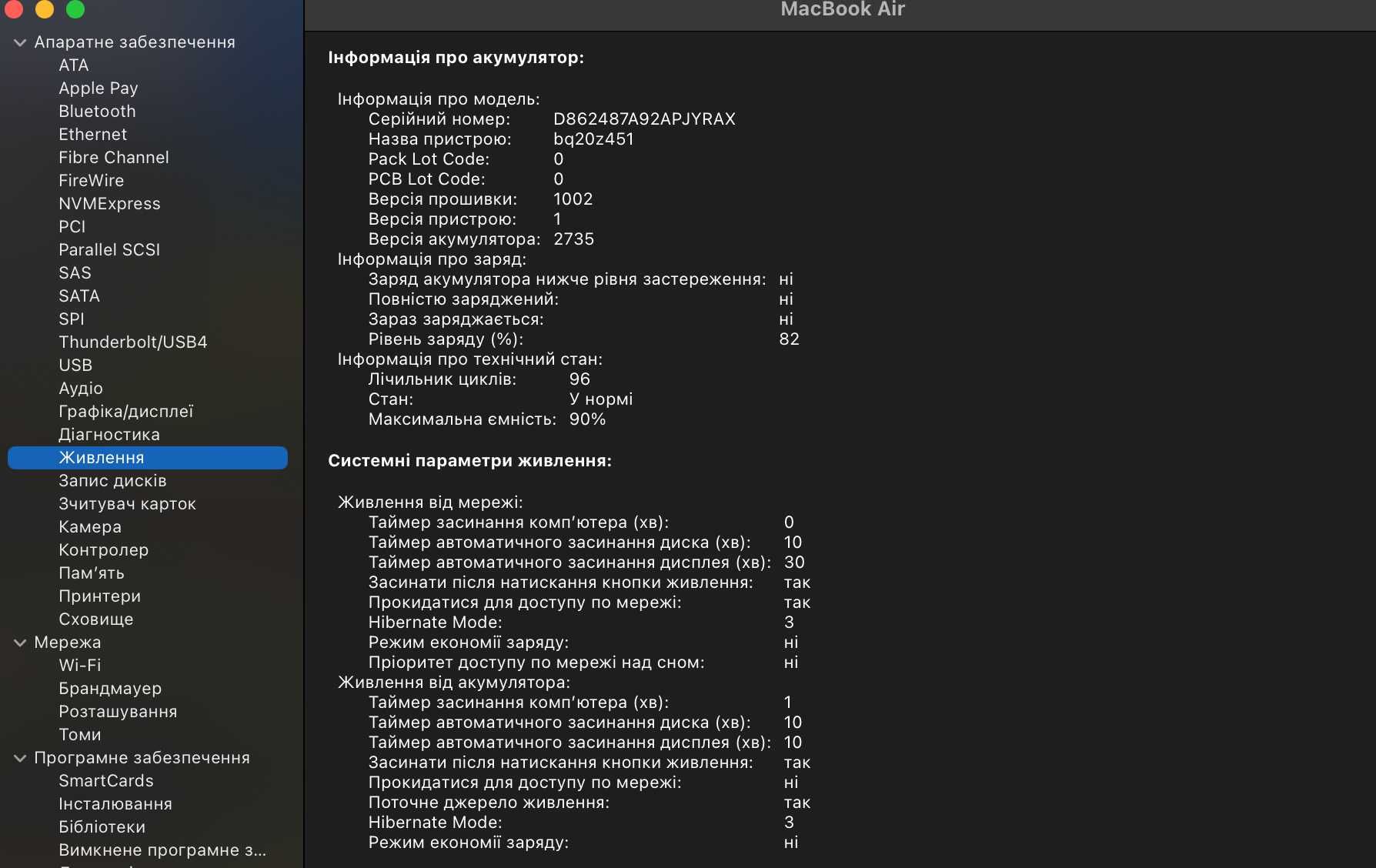Open the Apple Pay item
The image size is (1376, 868).
click(99, 88)
